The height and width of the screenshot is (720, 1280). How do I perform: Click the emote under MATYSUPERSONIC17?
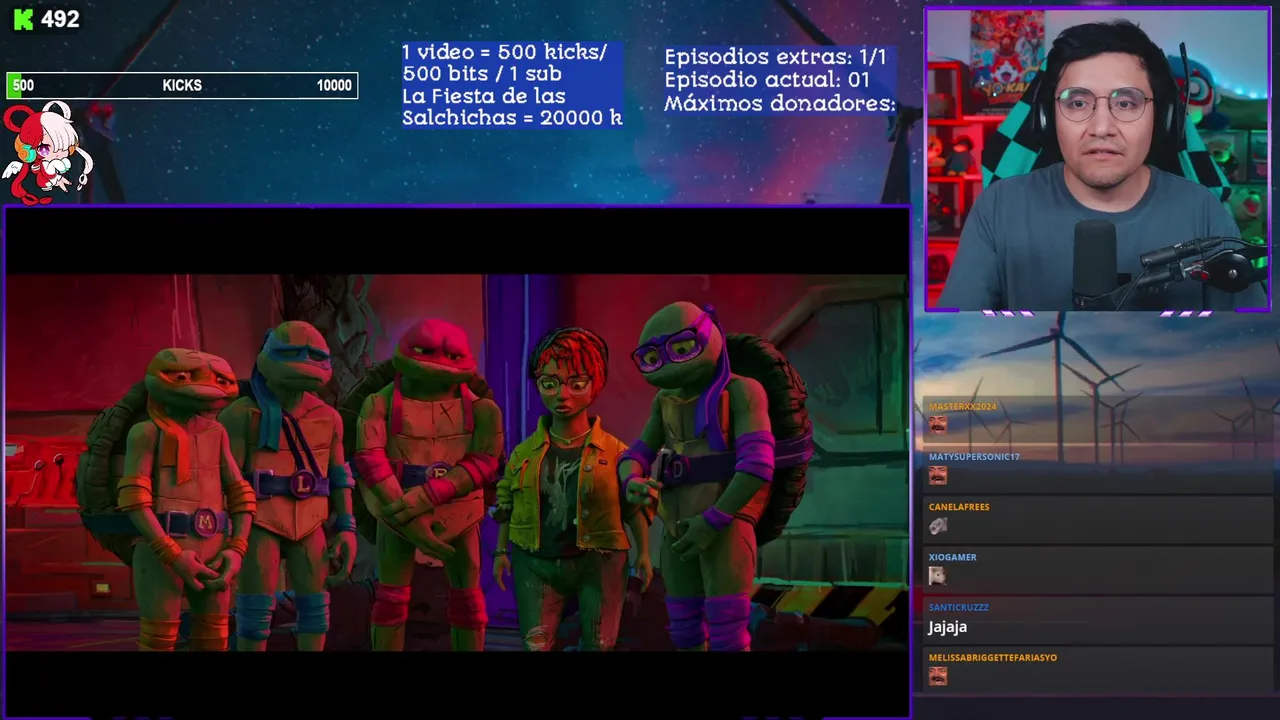(937, 475)
